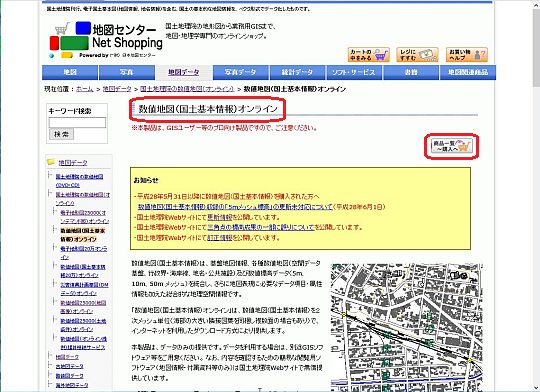The height and width of the screenshot is (392, 540).
Task: Open the カートの中をみる cart button
Action: [368, 54]
